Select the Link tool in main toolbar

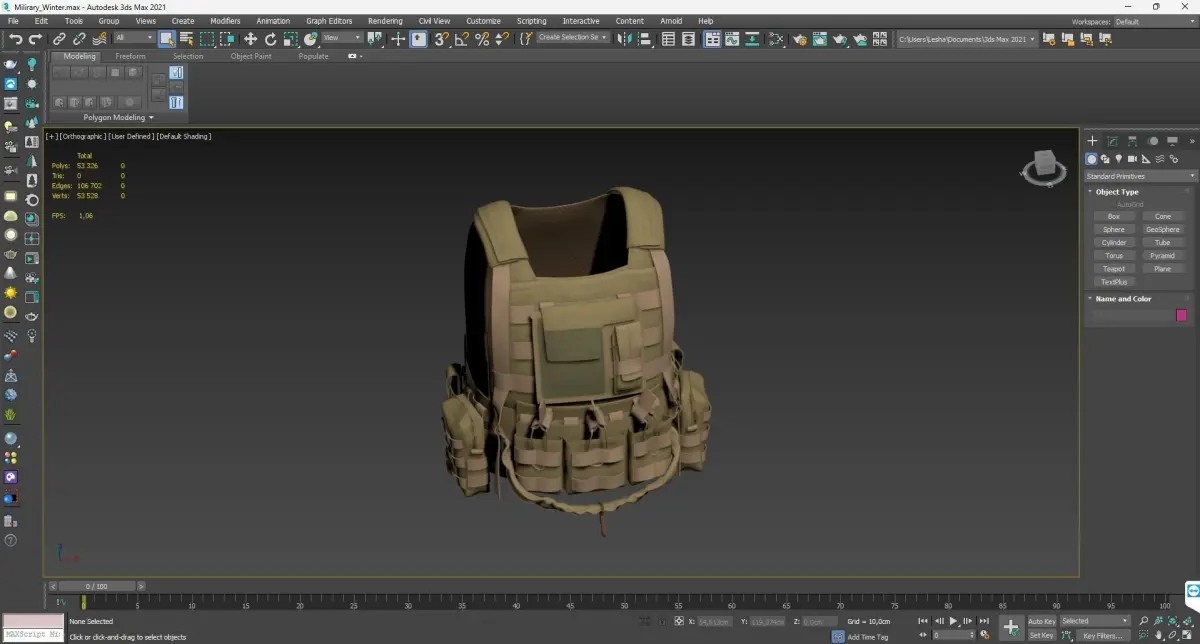click(60, 39)
